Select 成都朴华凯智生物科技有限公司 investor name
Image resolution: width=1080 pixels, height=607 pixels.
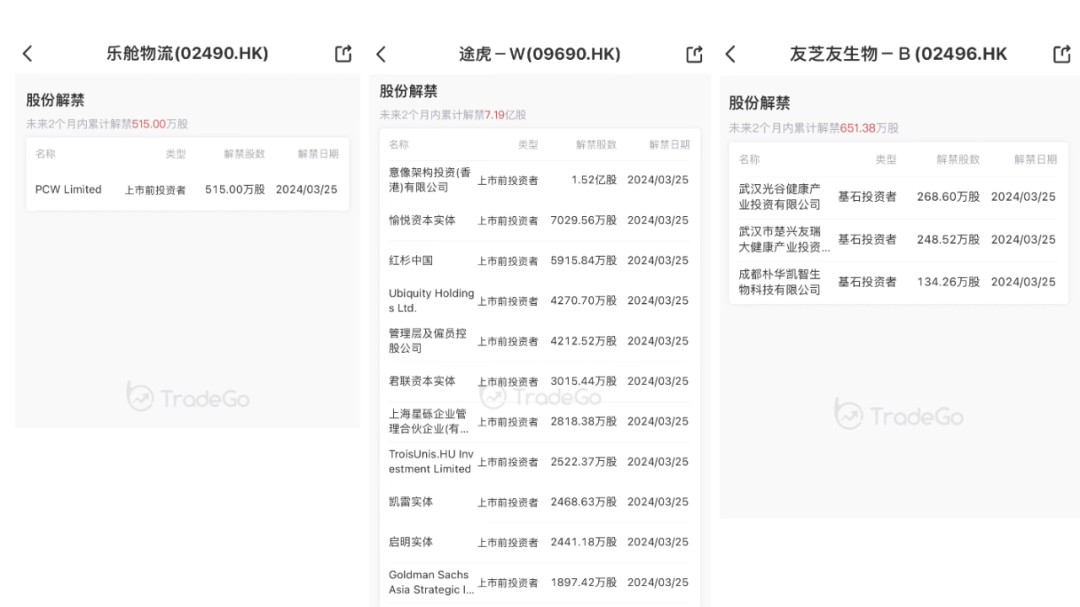pyautogui.click(x=780, y=282)
